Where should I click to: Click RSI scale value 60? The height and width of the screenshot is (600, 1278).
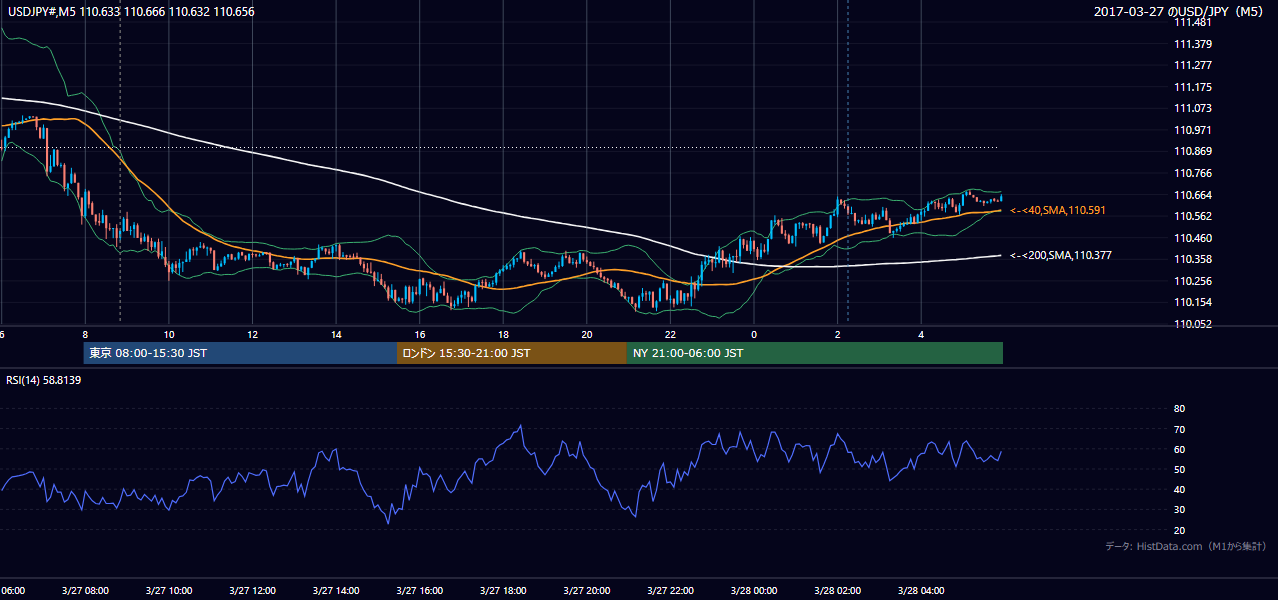[1179, 449]
